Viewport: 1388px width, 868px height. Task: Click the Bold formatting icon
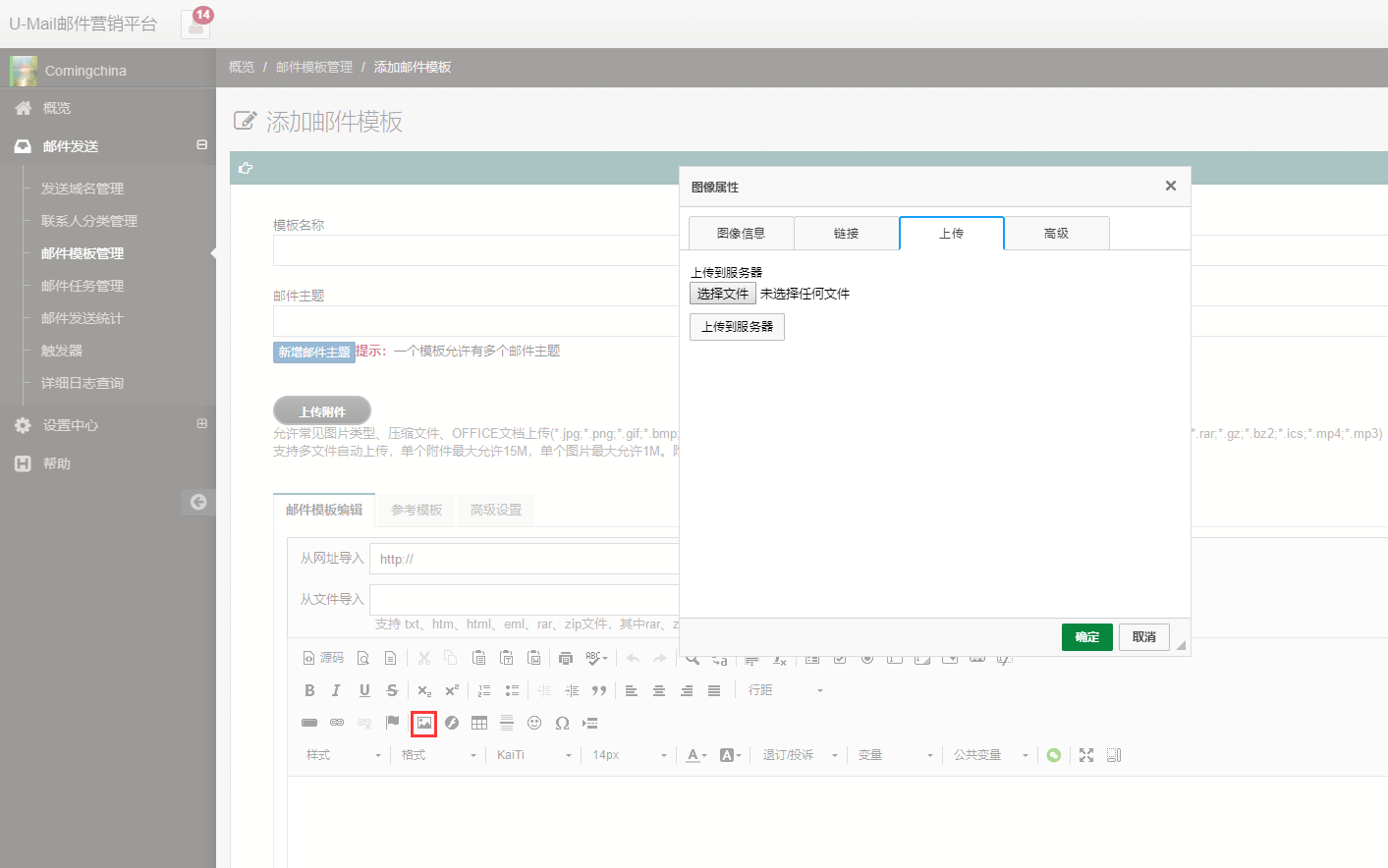pos(309,690)
